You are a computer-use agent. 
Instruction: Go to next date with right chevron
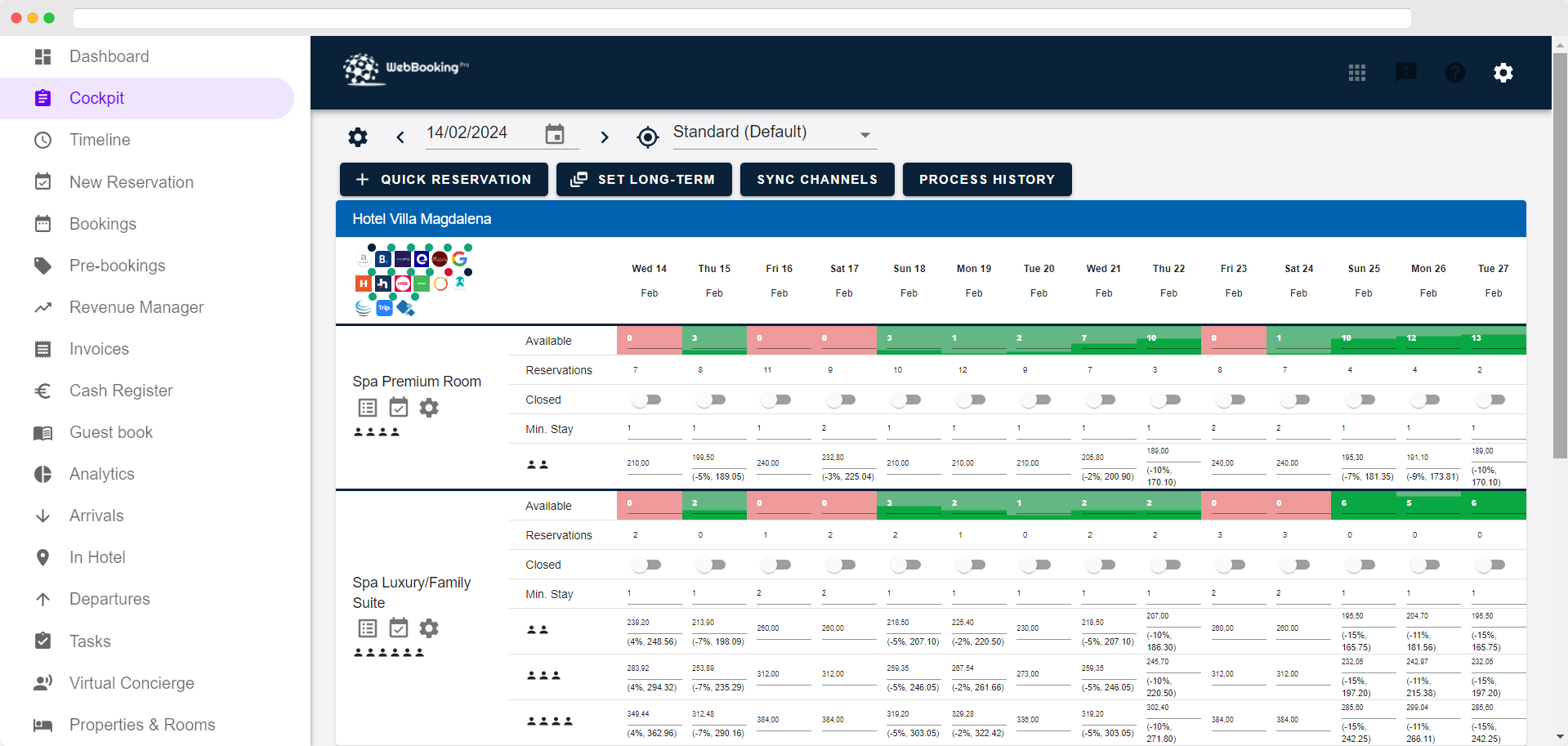pyautogui.click(x=605, y=137)
